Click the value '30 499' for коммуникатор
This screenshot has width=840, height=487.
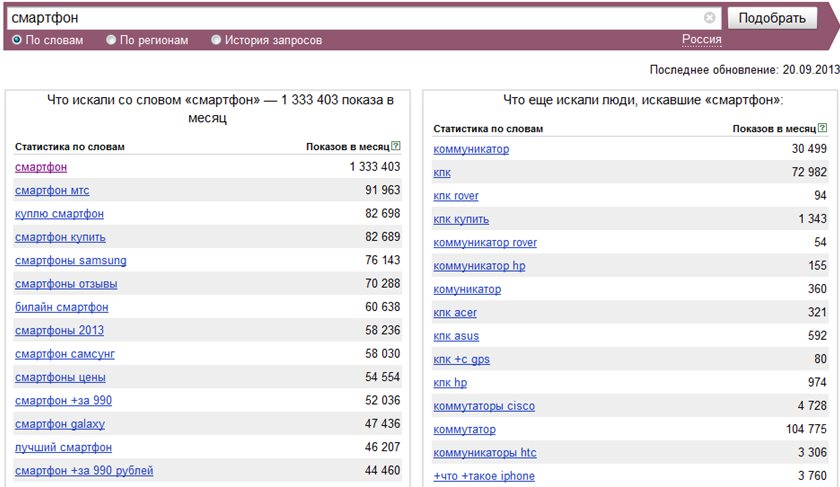(x=809, y=148)
